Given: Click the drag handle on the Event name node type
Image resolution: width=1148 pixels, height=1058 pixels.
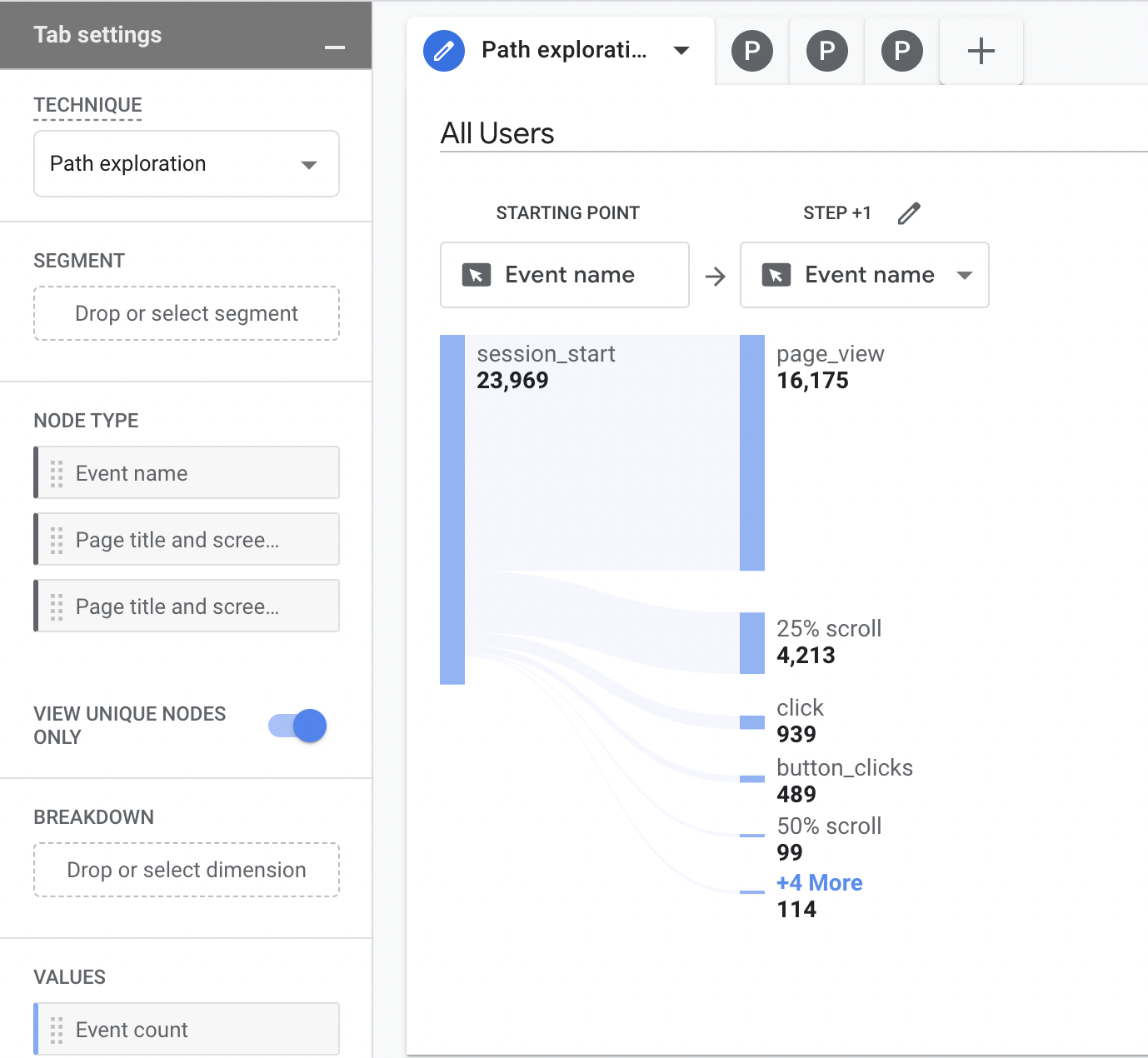Looking at the screenshot, I should [x=57, y=472].
